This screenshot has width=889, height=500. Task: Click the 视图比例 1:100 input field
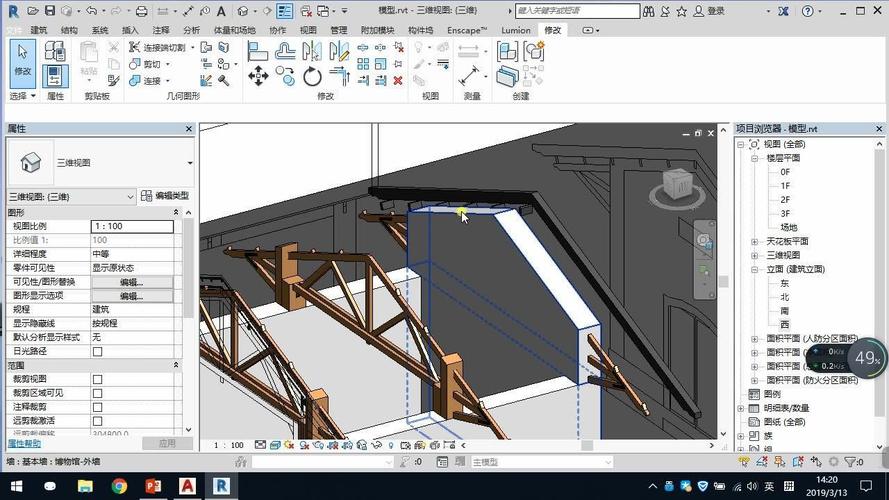point(132,227)
